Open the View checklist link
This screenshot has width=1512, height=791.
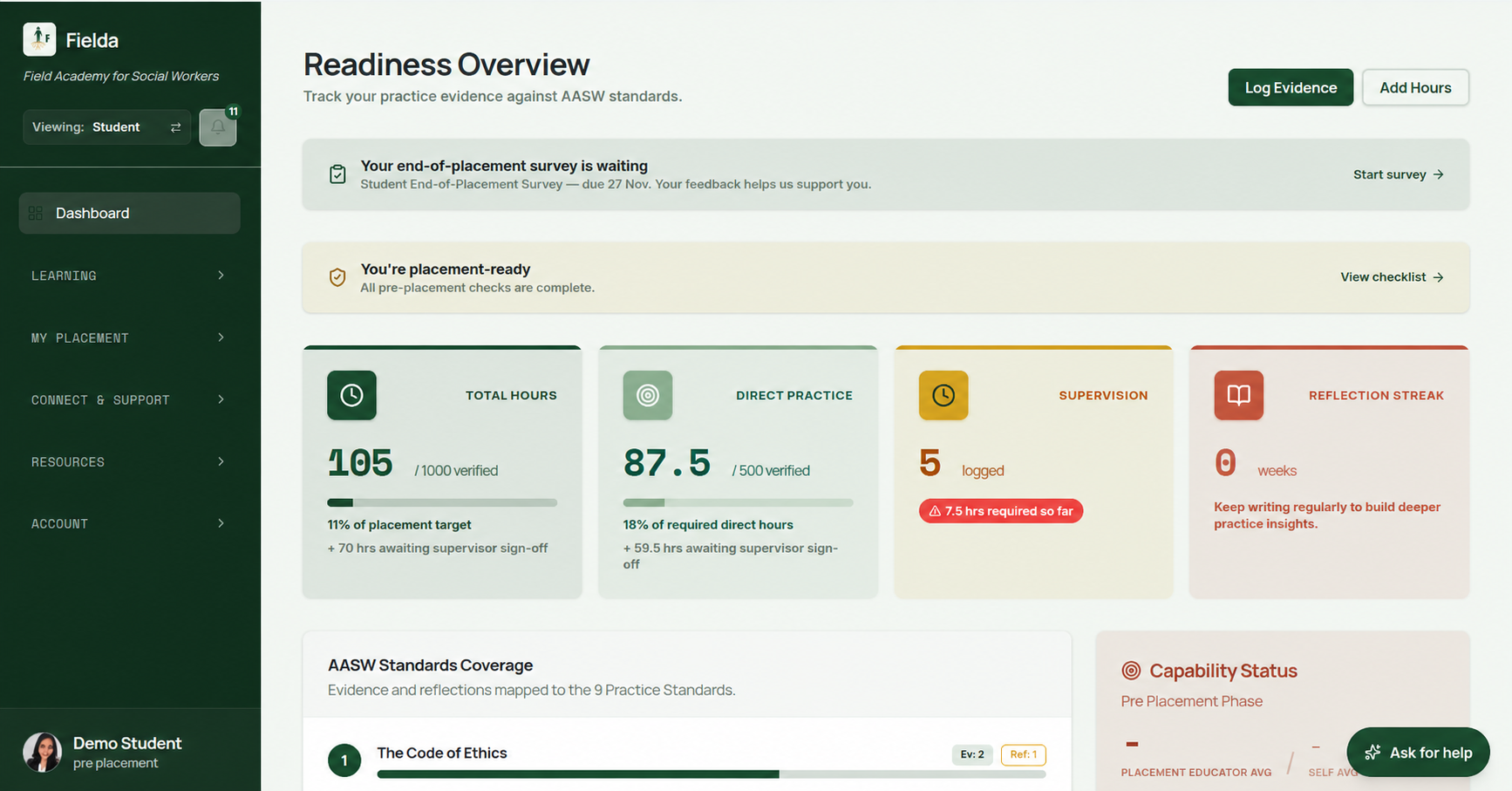pyautogui.click(x=1393, y=277)
